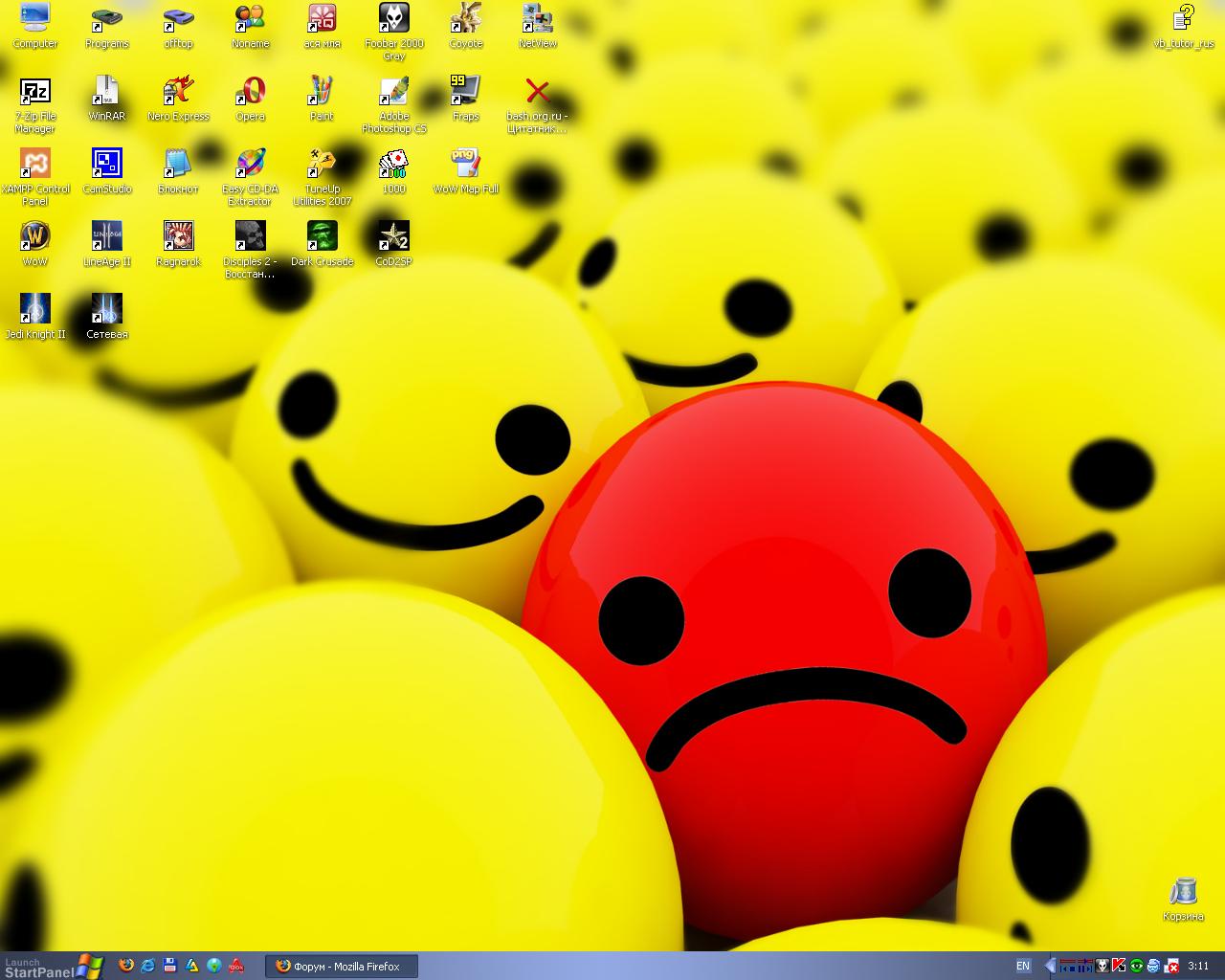Click the red Adobe quick launch icon

pos(236,966)
